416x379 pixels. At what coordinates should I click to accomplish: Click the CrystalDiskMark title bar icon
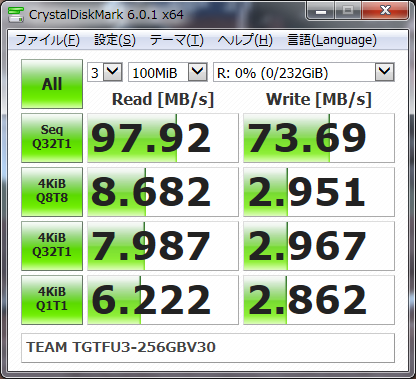click(x=16, y=14)
